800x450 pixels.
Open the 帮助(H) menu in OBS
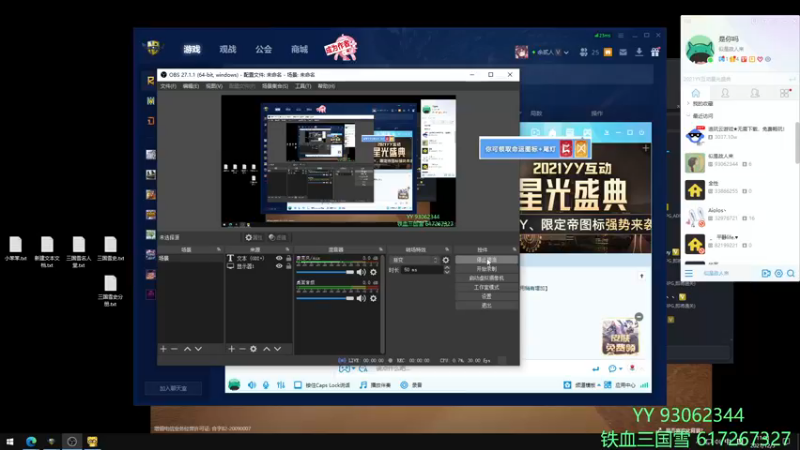tap(327, 86)
